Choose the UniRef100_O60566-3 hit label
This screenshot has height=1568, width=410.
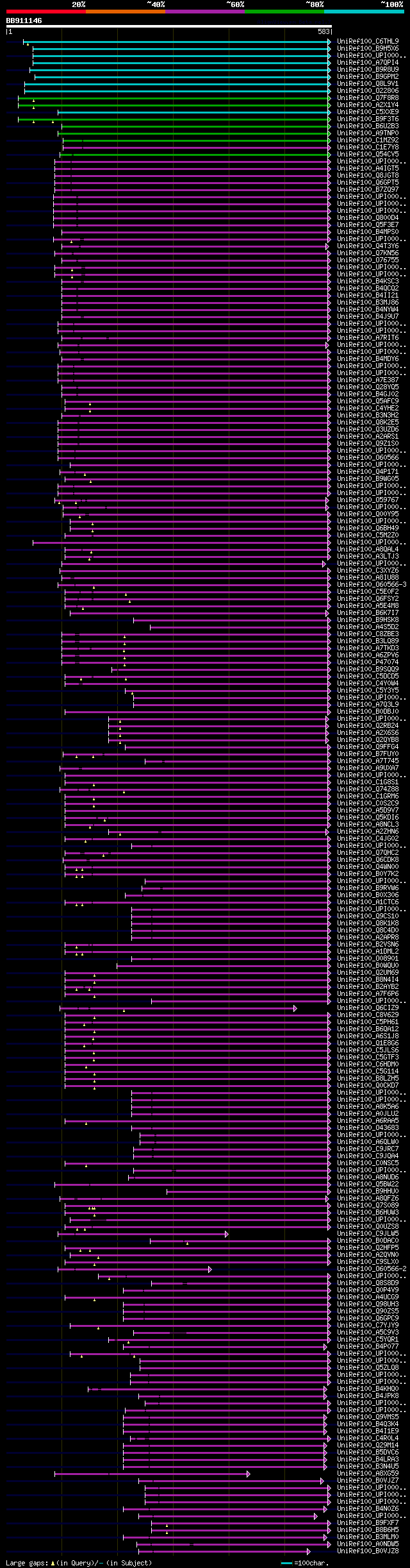[372, 585]
